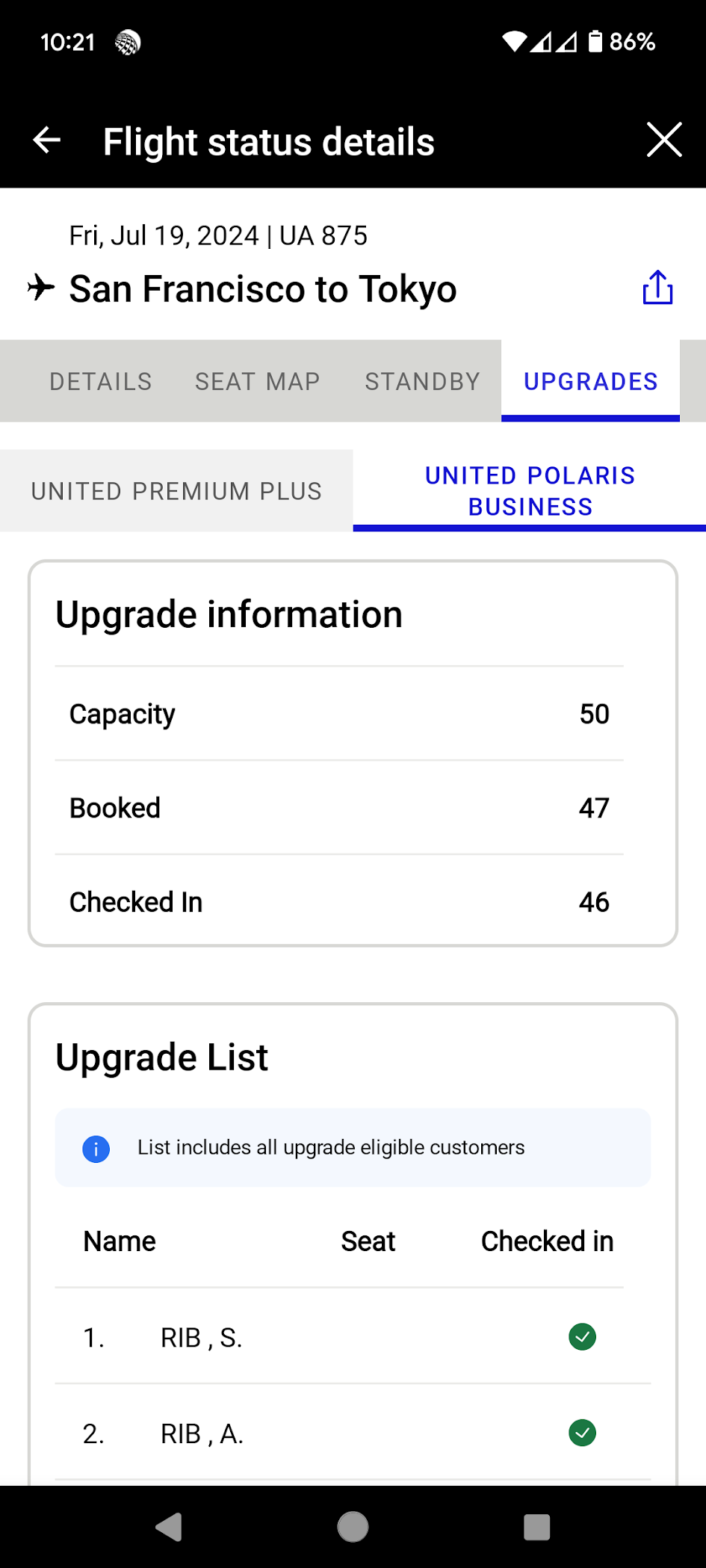Tap the airplane icon beside the route

point(41,288)
